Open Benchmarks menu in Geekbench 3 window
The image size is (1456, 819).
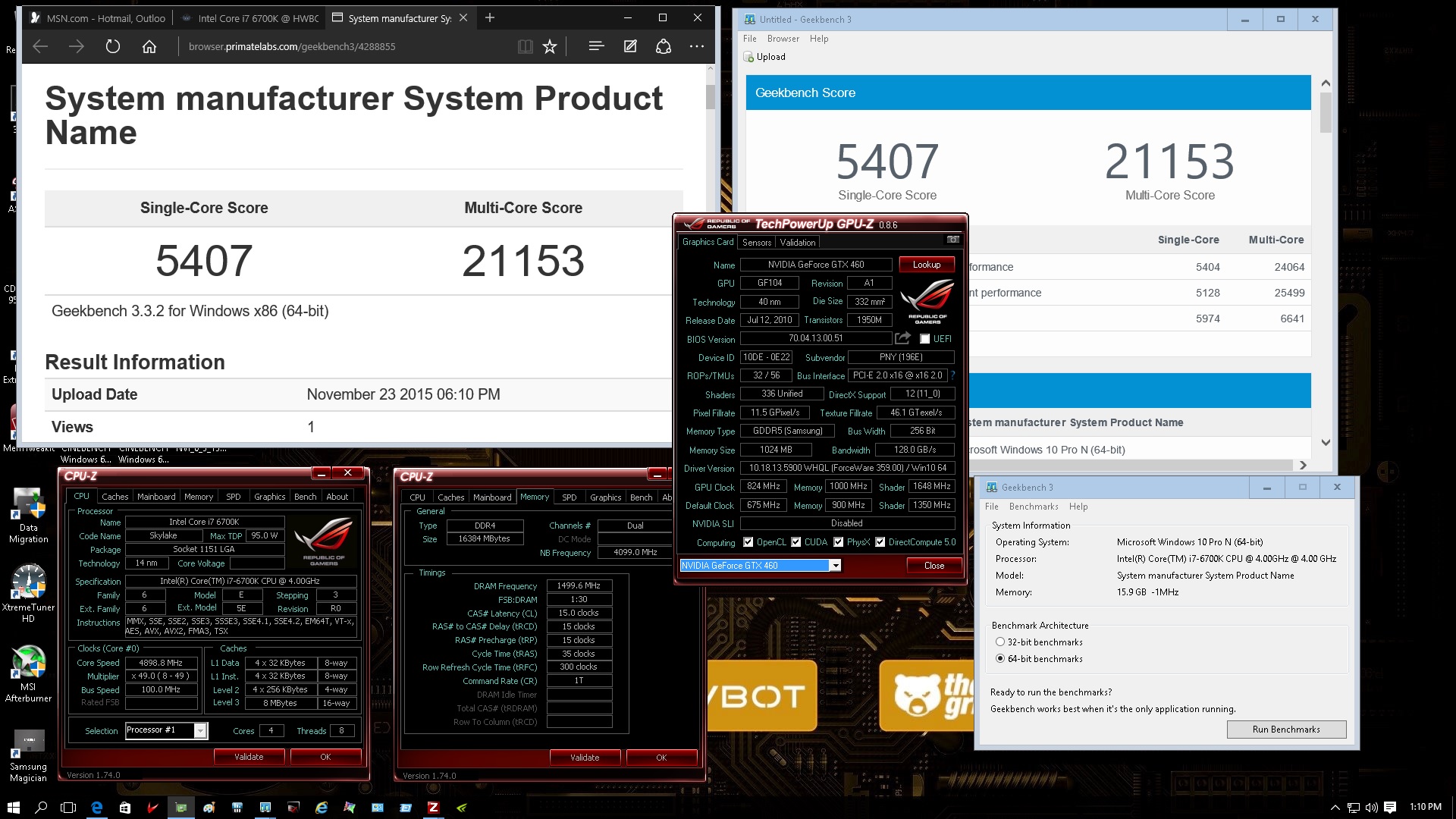[1034, 507]
